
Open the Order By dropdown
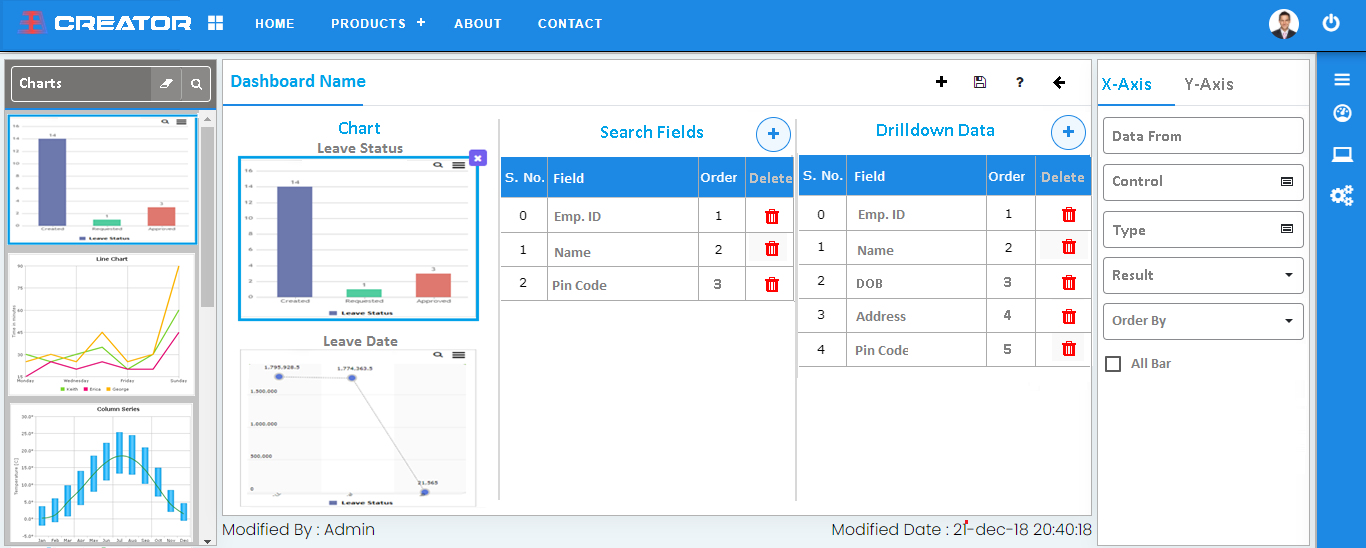click(x=1203, y=321)
